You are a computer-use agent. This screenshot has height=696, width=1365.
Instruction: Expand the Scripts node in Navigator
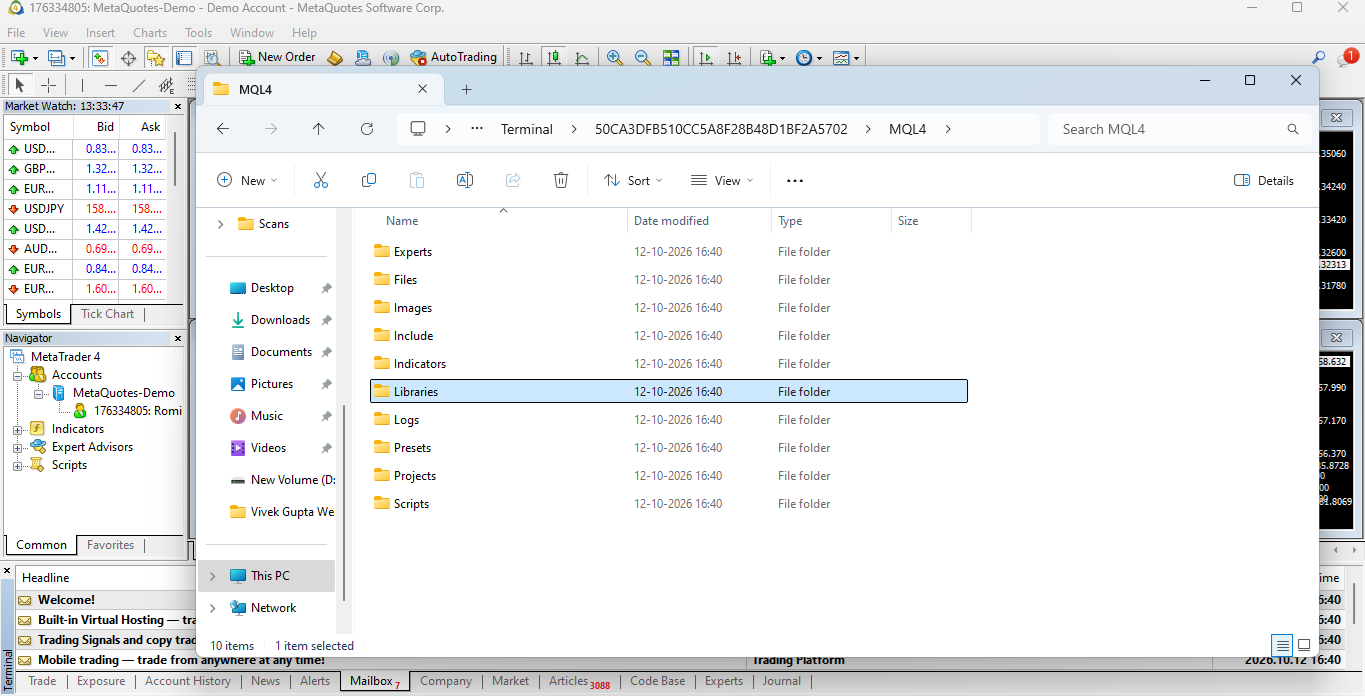point(17,465)
